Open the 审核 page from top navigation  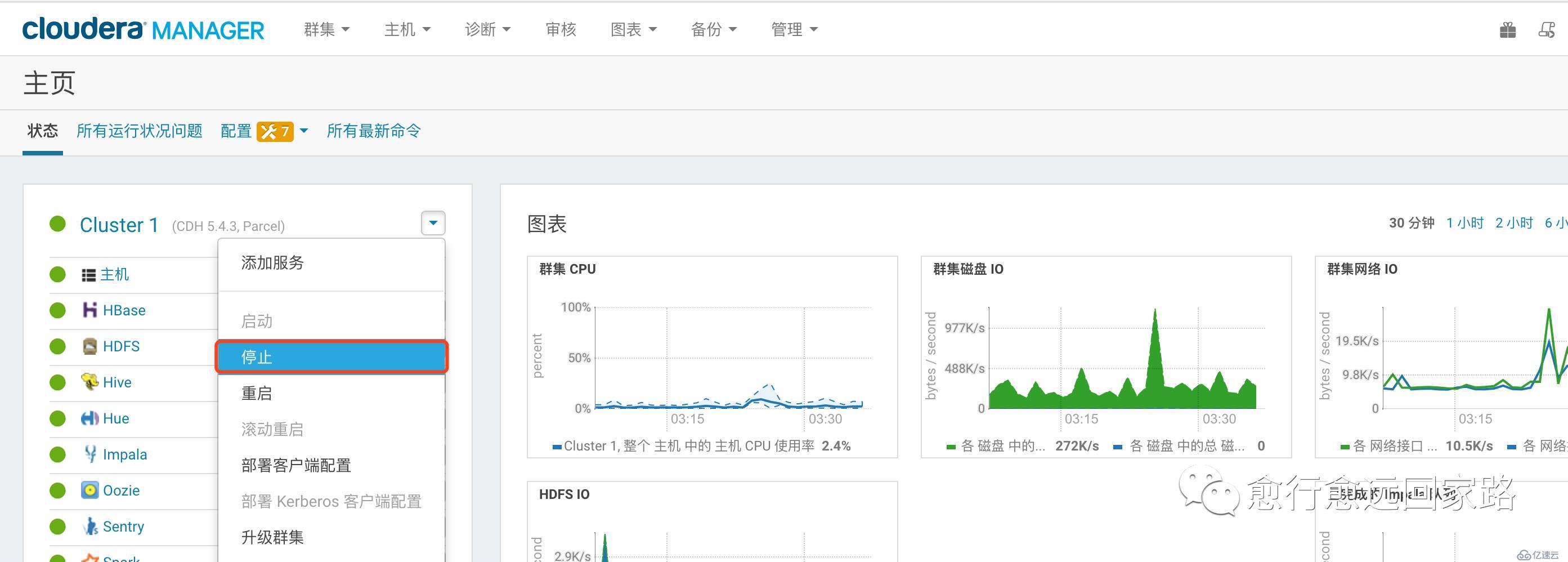561,29
